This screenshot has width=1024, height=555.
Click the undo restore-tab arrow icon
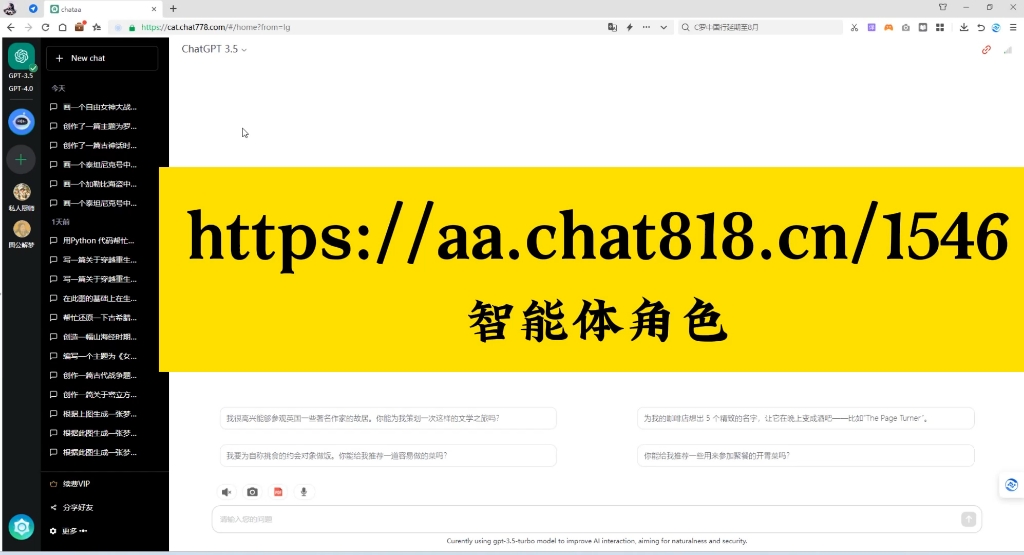tap(980, 27)
